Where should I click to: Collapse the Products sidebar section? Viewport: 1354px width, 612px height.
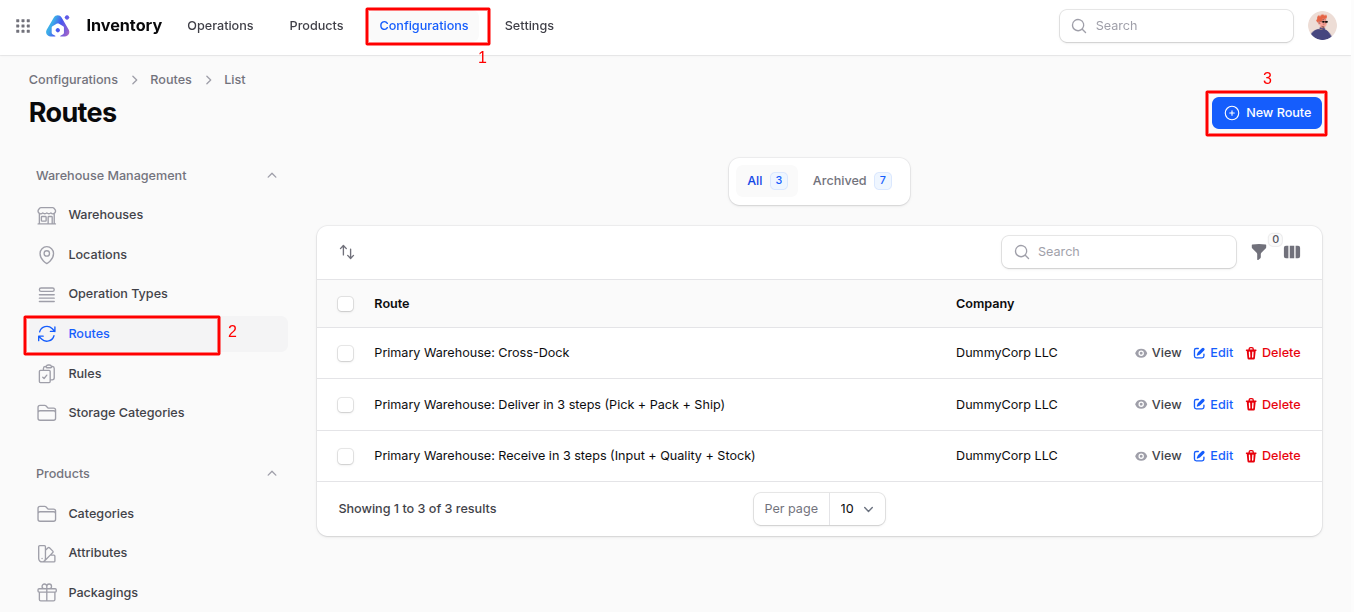272,474
